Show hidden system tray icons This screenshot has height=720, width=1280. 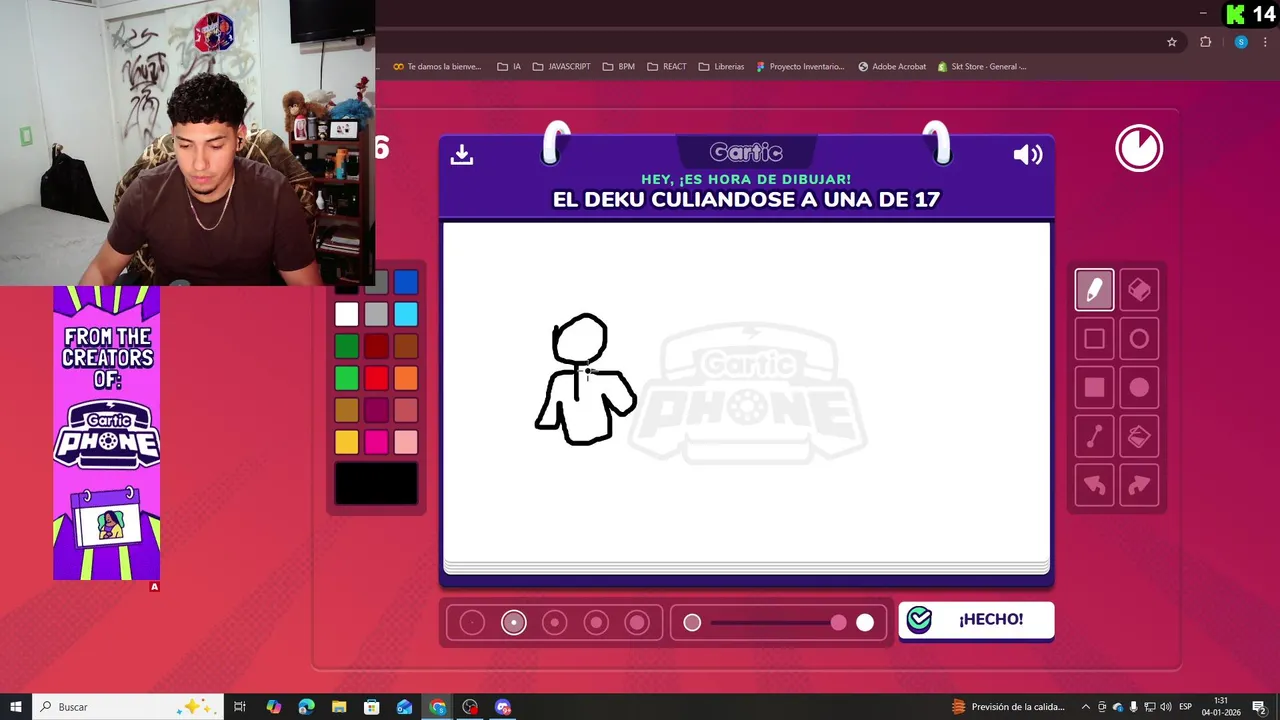click(x=1086, y=707)
